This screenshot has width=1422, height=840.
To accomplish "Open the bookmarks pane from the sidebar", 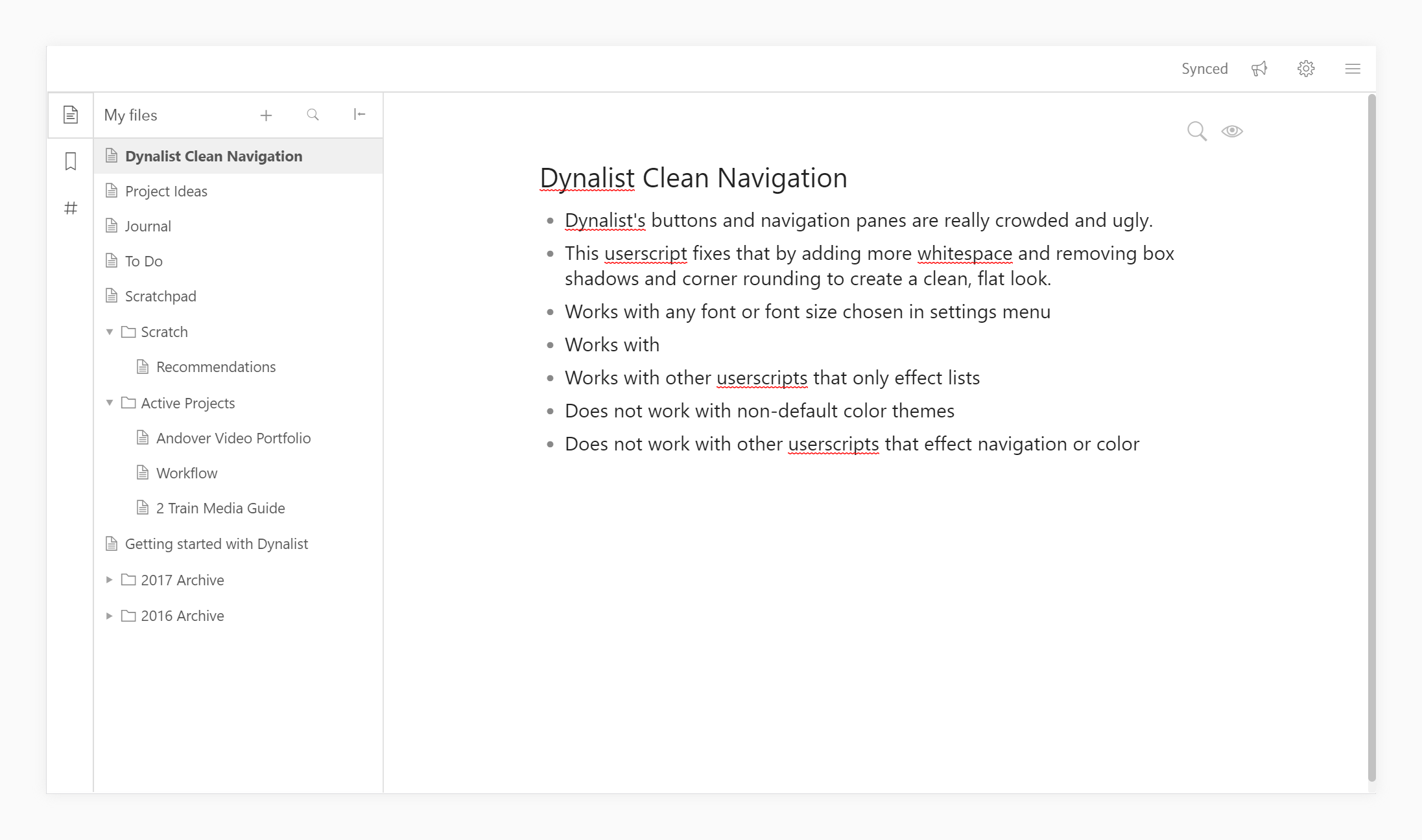I will click(x=70, y=161).
